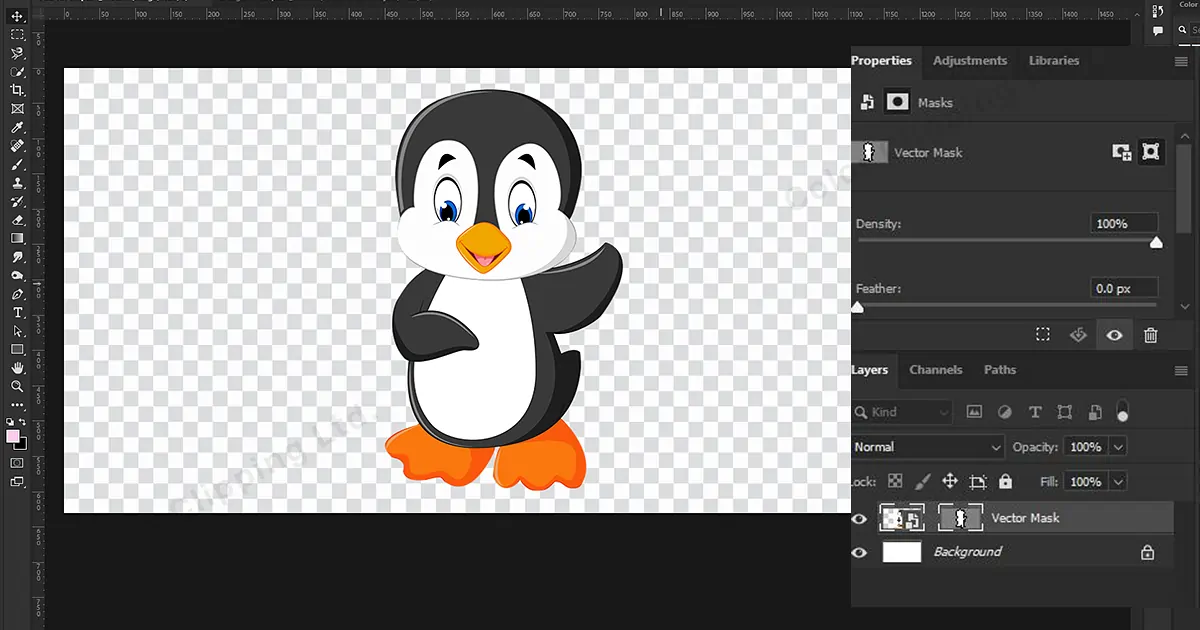Click the Vector Mask thumbnail

[960, 517]
